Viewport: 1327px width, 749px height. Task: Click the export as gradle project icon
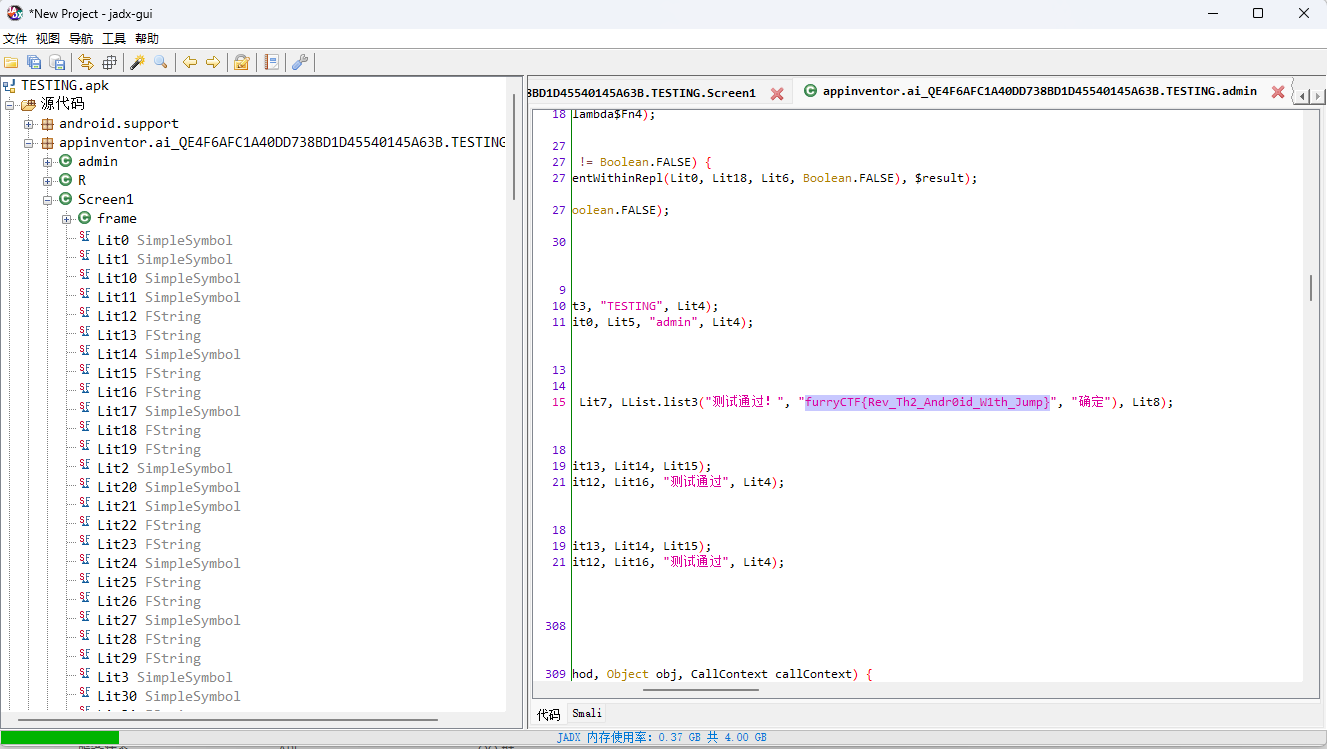(x=58, y=62)
